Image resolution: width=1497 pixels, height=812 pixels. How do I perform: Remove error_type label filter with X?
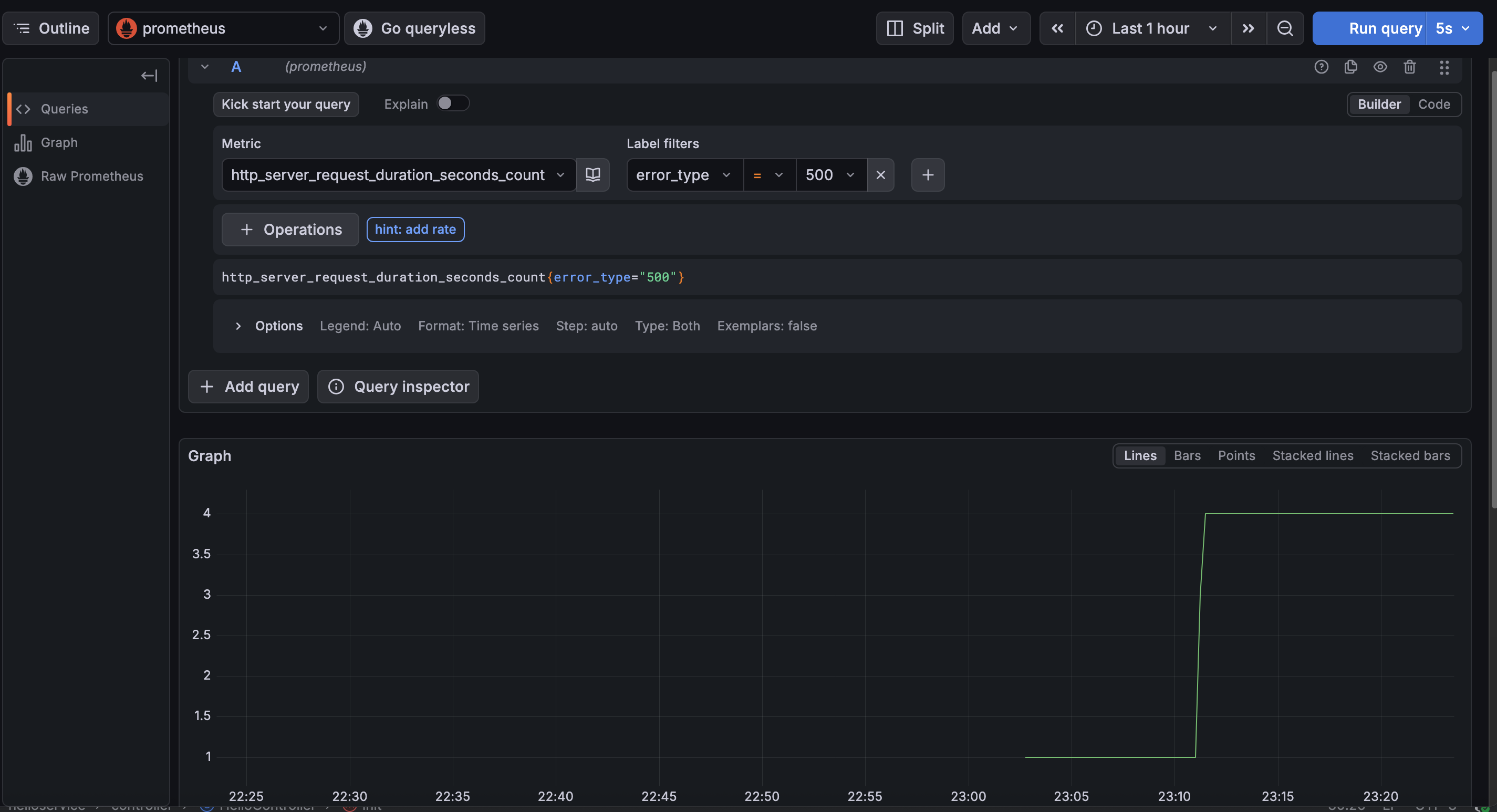880,174
